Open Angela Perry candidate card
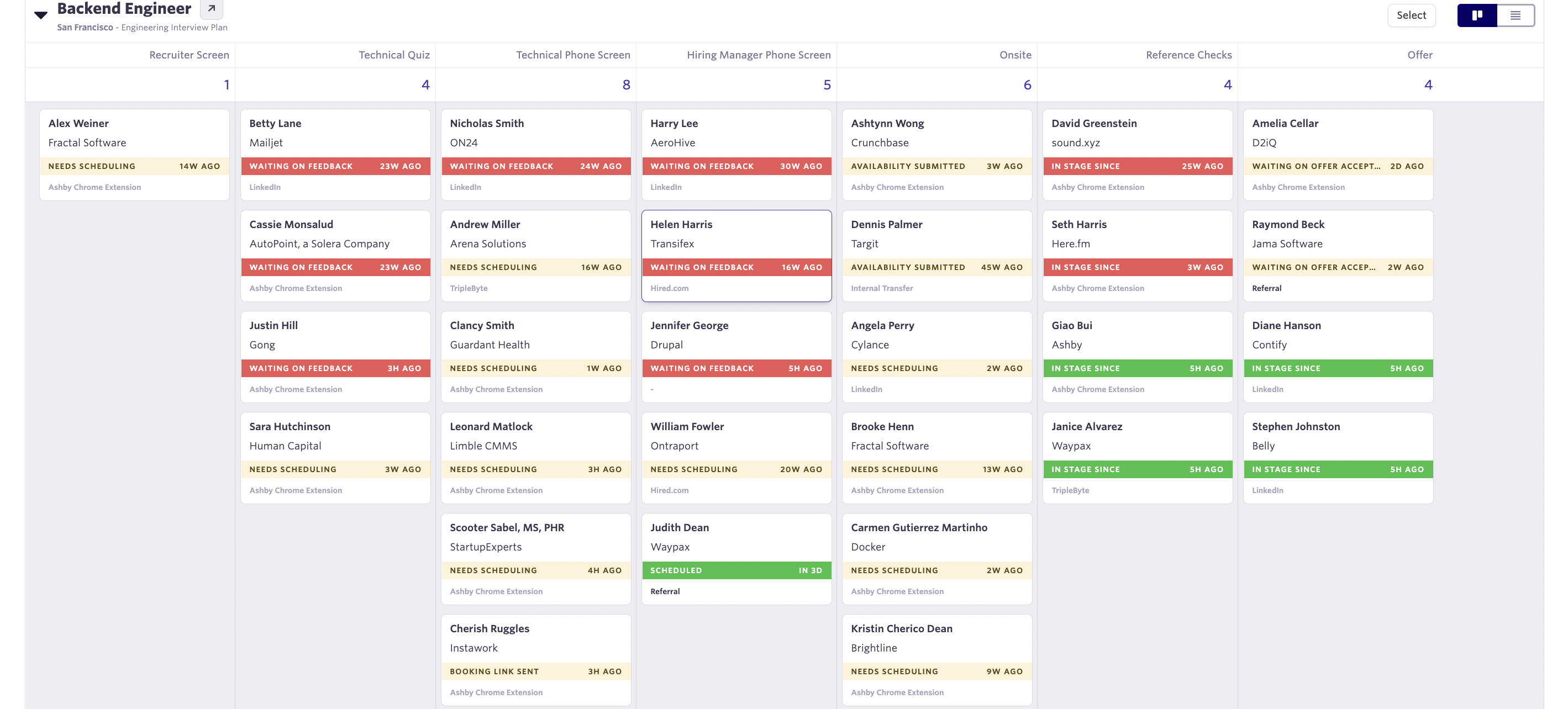This screenshot has width=1568, height=709. coord(937,357)
